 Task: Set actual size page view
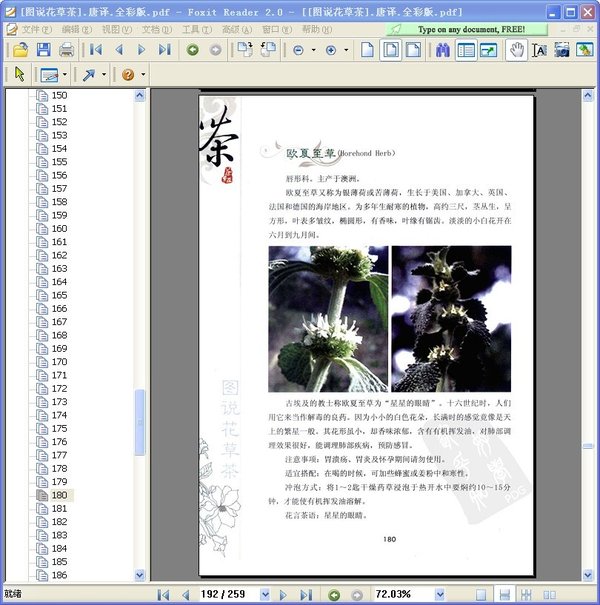click(367, 50)
